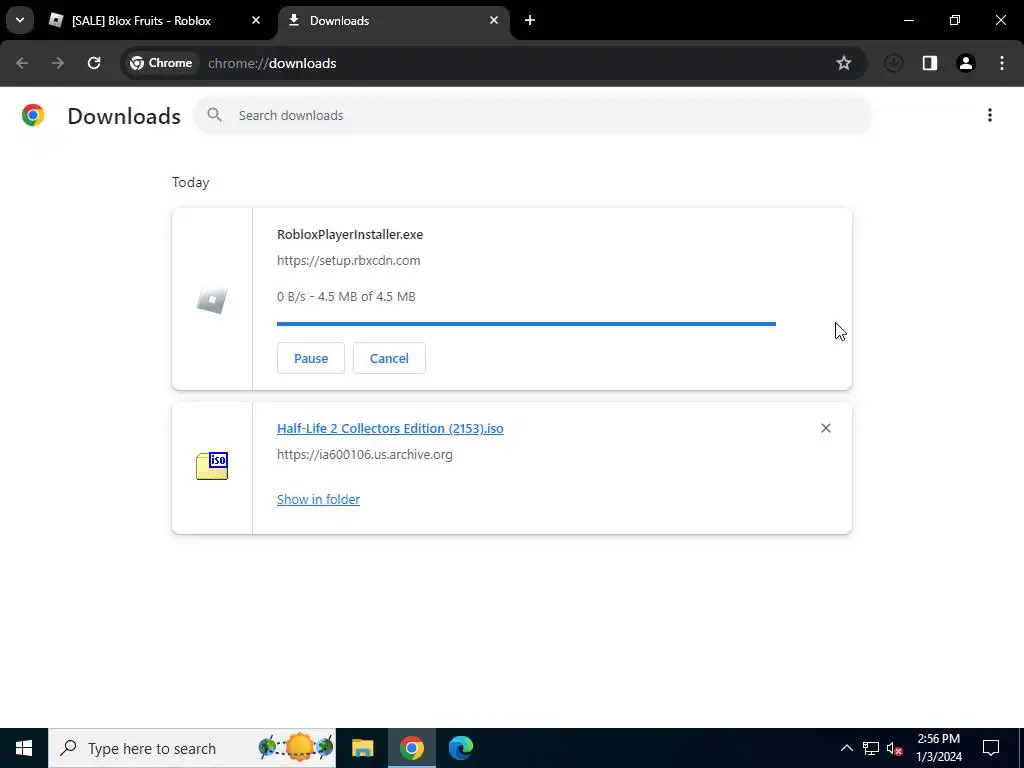1024x768 pixels.
Task: Open a new tab with plus button
Action: (x=530, y=20)
